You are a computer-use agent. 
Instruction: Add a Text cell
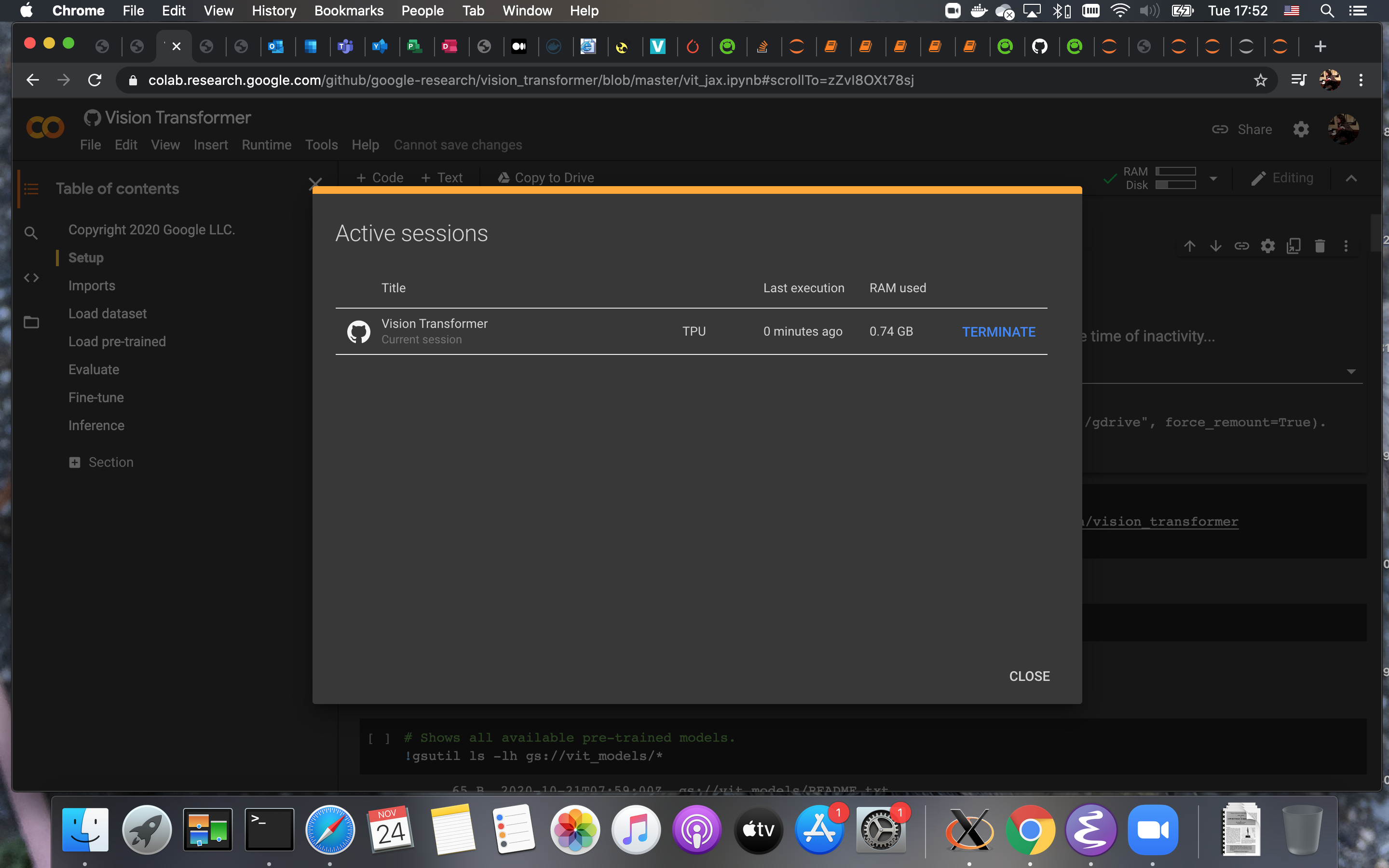tap(441, 178)
